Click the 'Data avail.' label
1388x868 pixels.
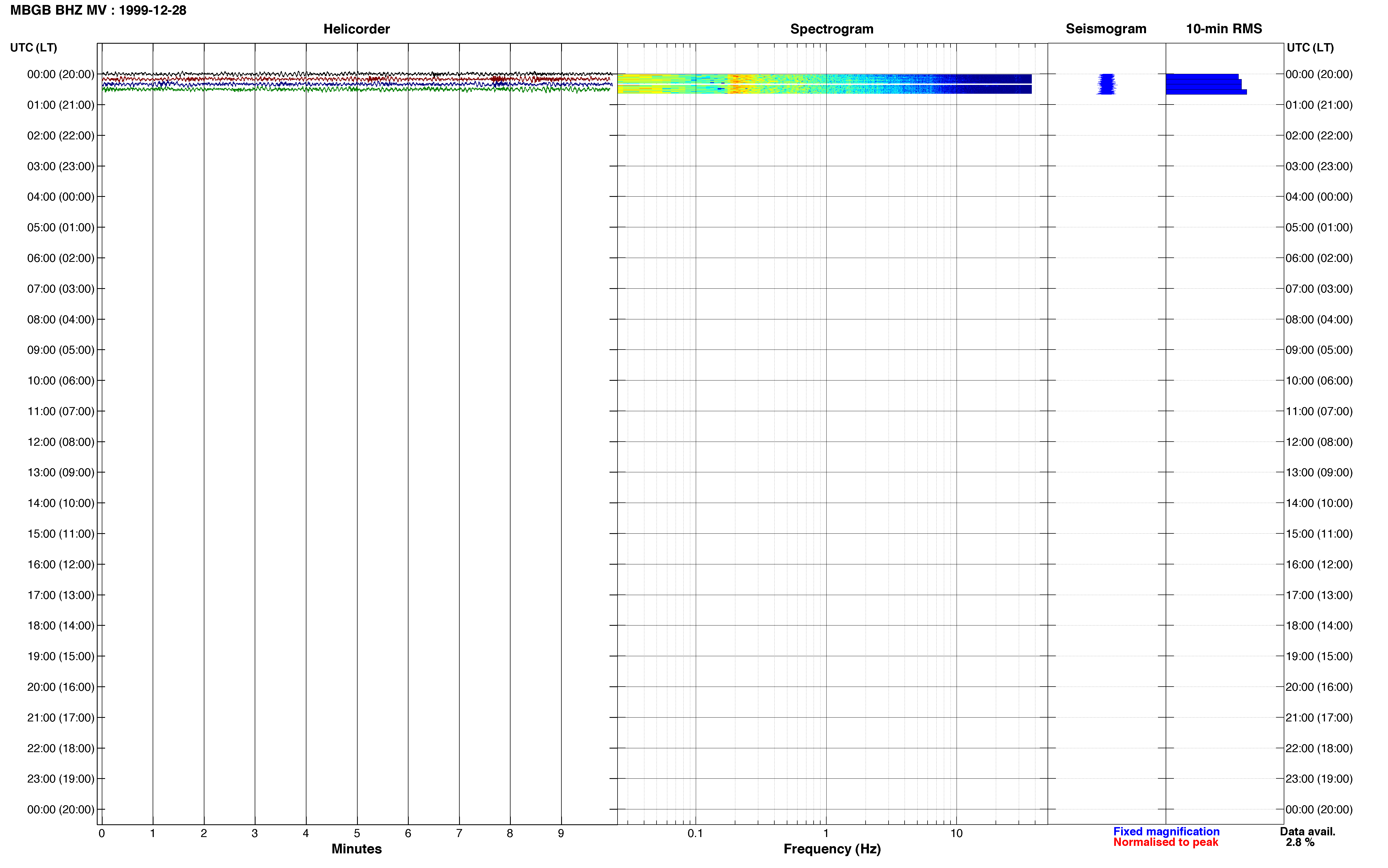pyautogui.click(x=1308, y=831)
